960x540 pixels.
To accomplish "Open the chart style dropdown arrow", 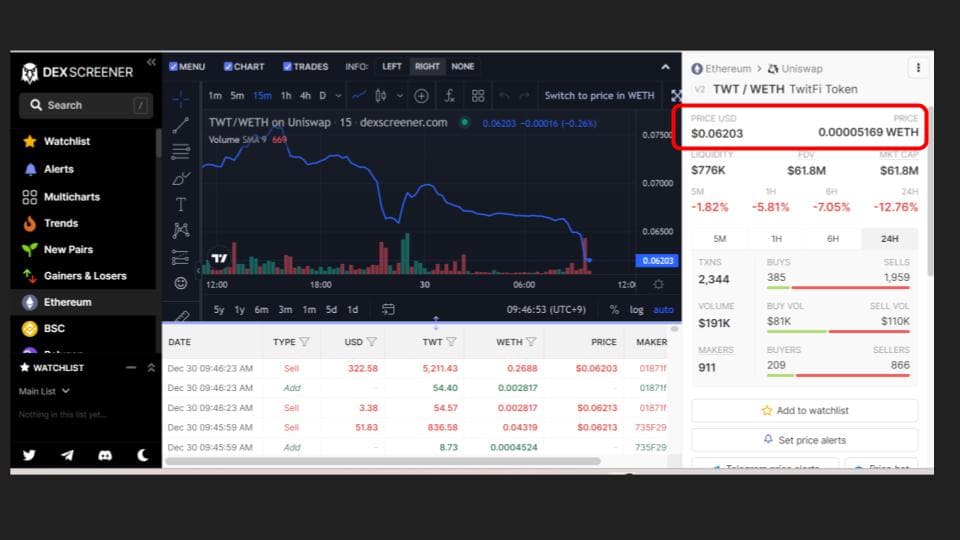I will pyautogui.click(x=400, y=96).
